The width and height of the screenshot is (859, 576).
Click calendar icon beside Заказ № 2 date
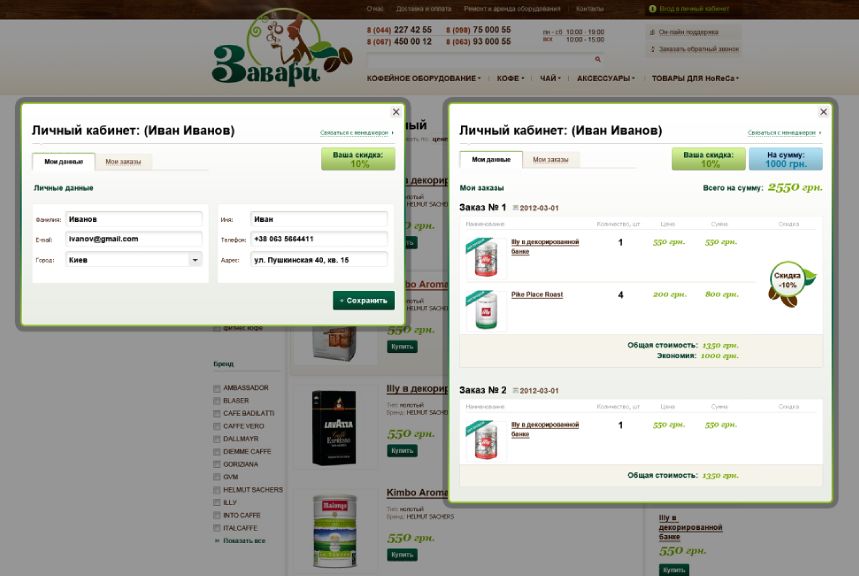tap(515, 390)
